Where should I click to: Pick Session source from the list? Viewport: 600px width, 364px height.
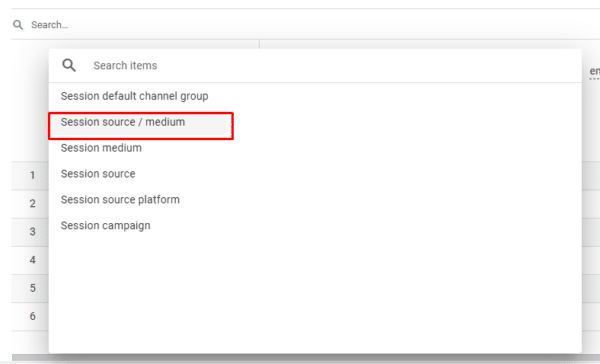98,174
